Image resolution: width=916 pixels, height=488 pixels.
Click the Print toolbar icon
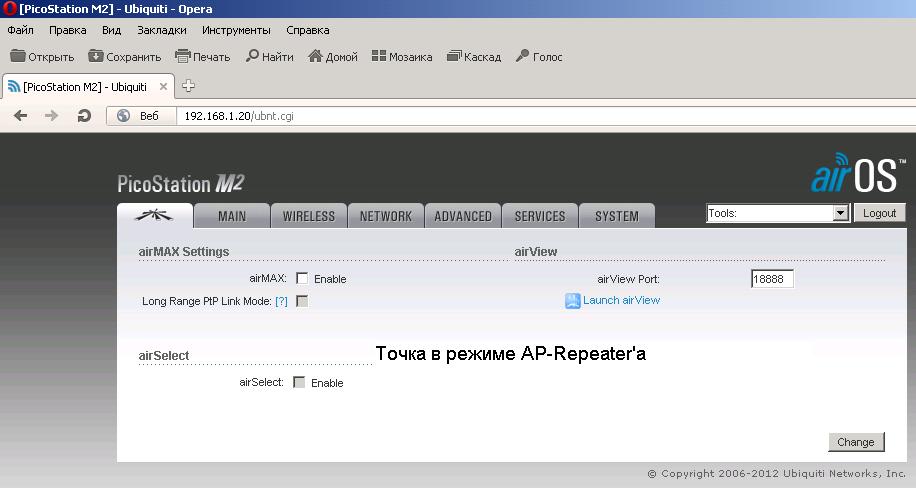pyautogui.click(x=183, y=56)
